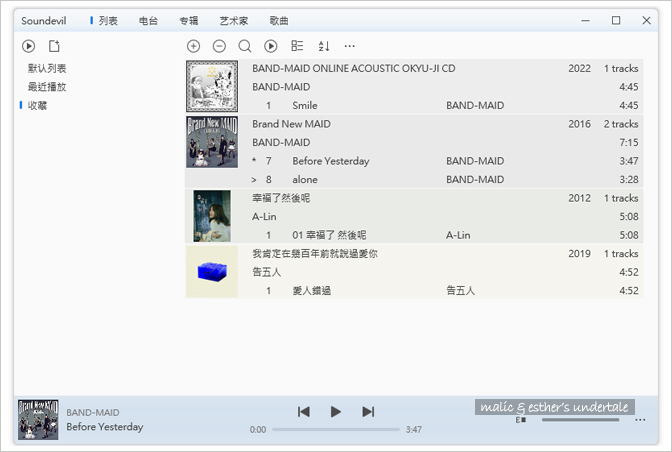Adjust the volume slider in the player bar

tap(580, 419)
